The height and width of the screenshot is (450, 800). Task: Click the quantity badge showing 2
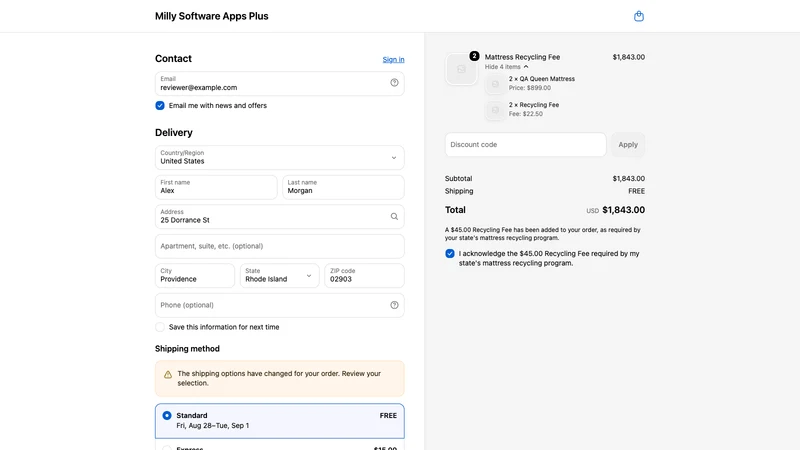click(474, 56)
